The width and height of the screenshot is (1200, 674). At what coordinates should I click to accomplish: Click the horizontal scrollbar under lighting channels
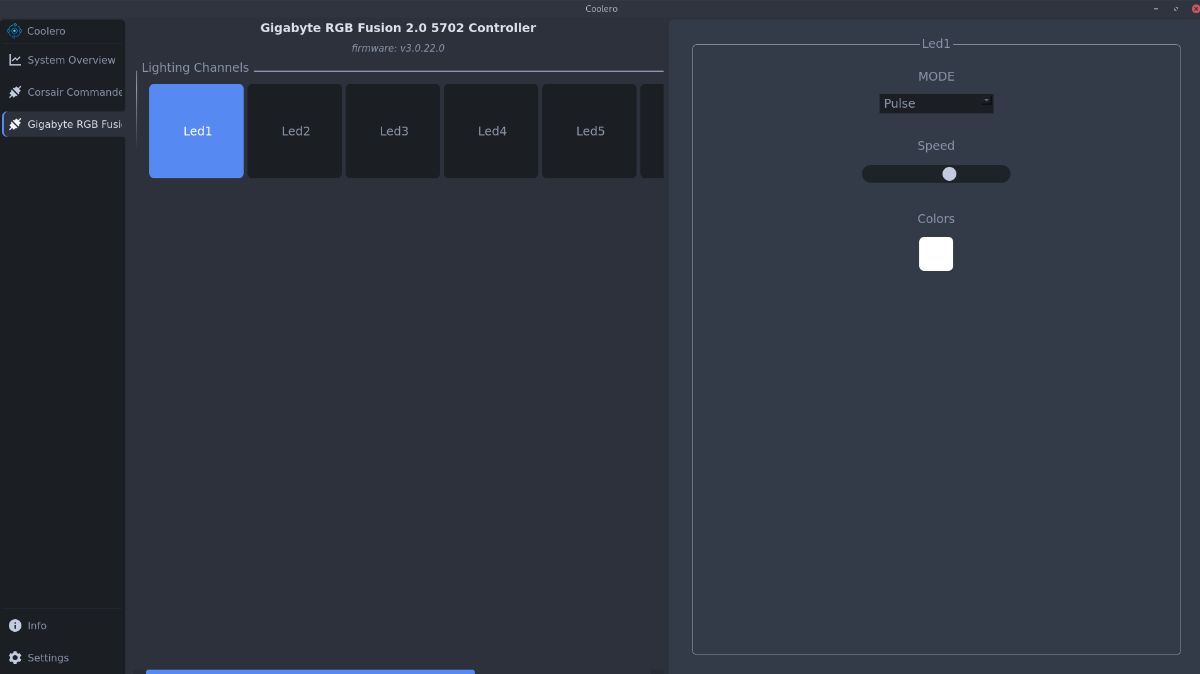310,671
